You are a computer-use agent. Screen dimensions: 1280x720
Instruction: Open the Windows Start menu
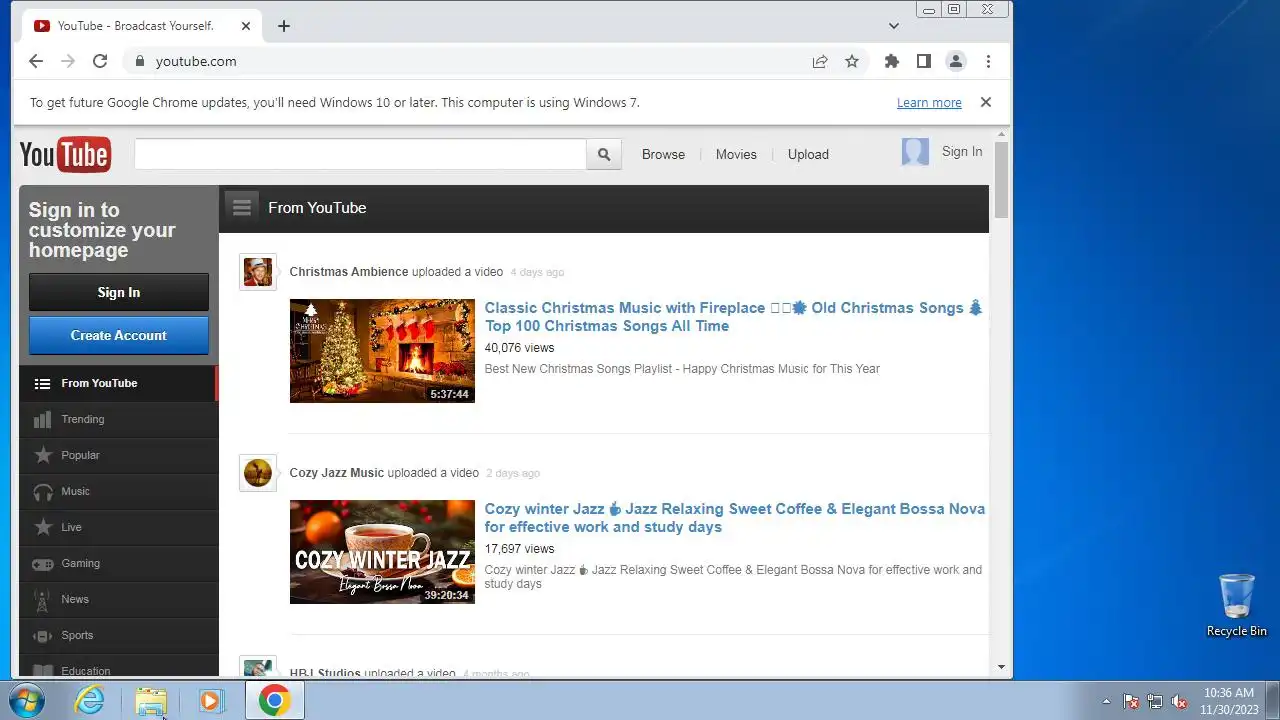[27, 701]
